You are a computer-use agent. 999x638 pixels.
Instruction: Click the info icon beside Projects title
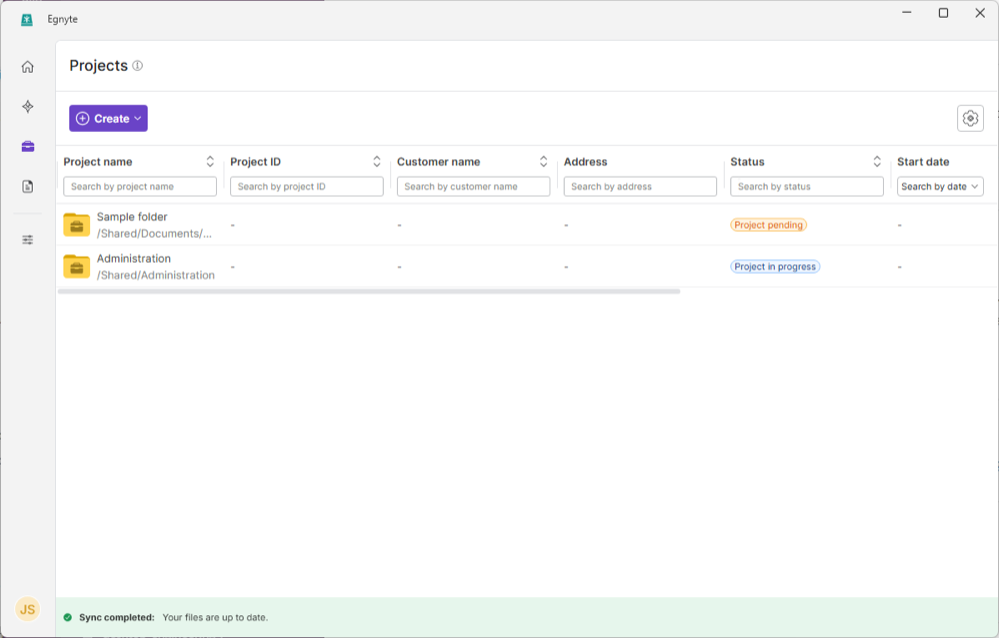[138, 66]
